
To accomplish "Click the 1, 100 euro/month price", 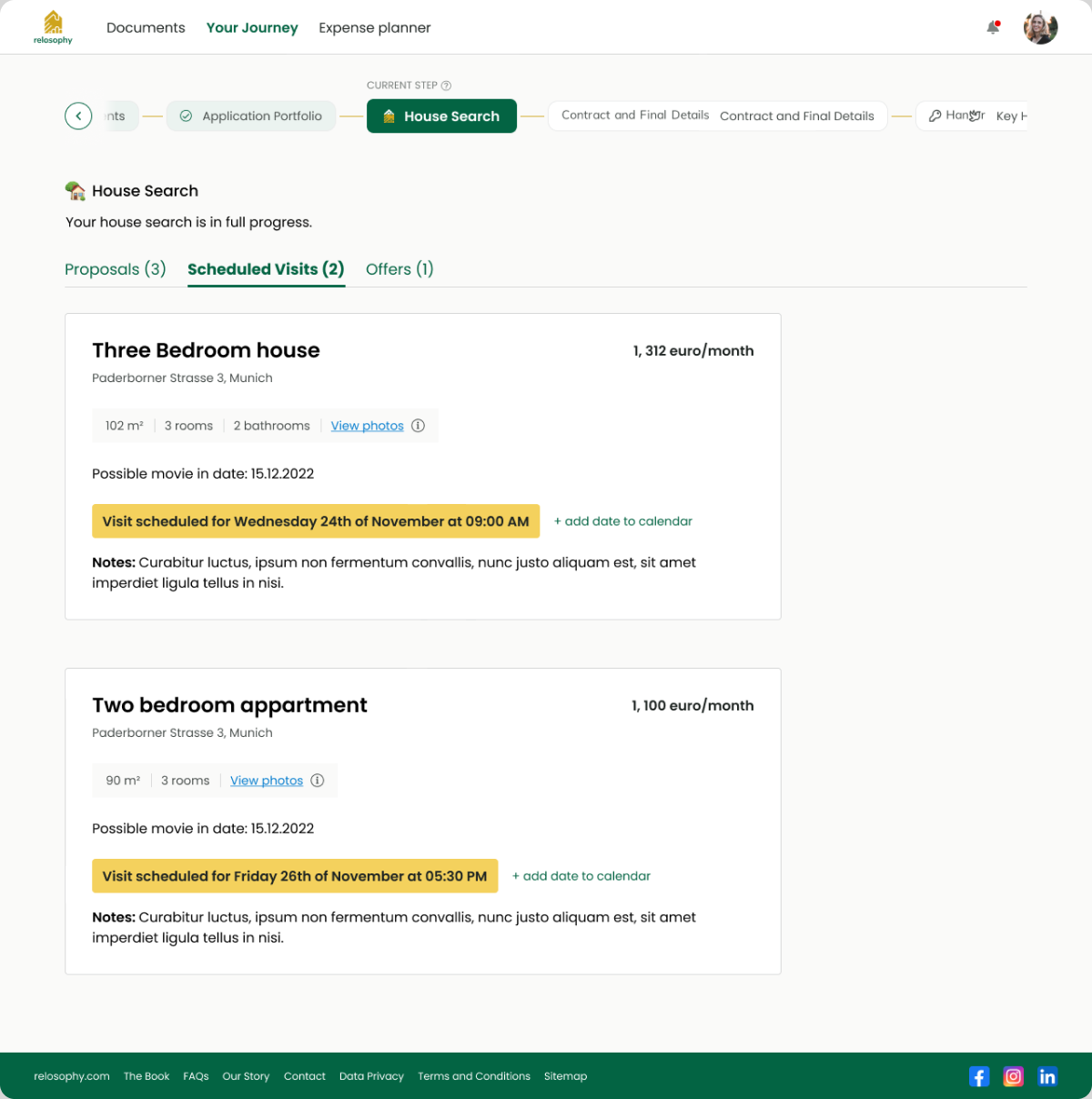I will click(x=693, y=705).
